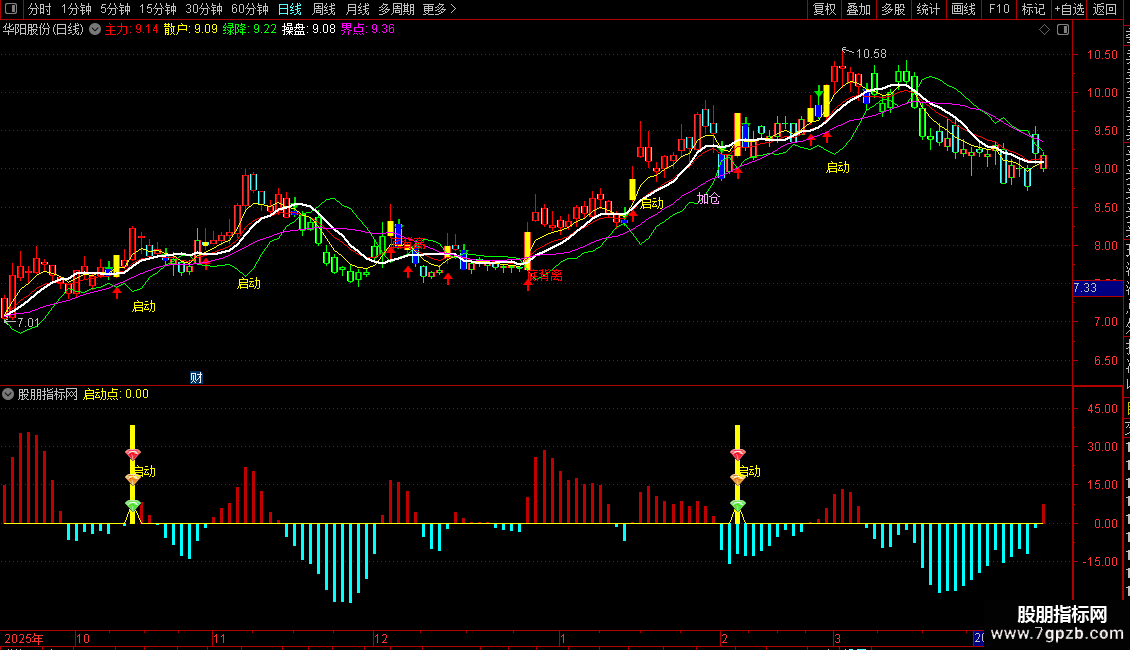
Task: Open the 多股 multi-stock view
Action: pos(893,9)
